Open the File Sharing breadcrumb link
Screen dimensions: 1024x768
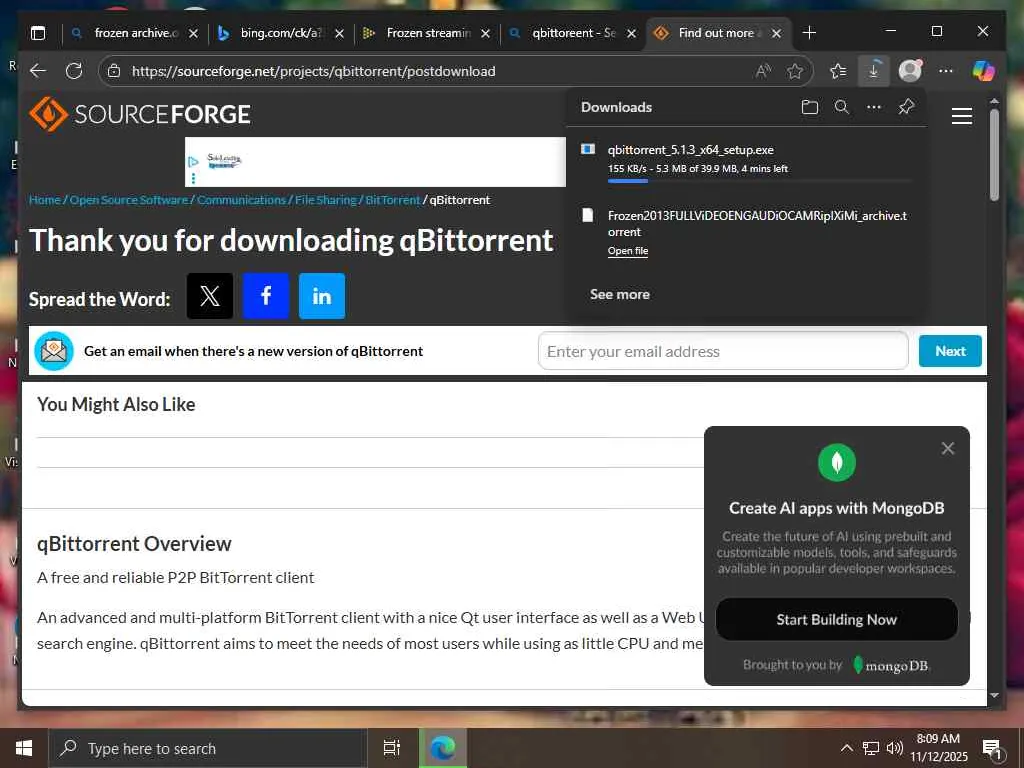click(x=326, y=200)
